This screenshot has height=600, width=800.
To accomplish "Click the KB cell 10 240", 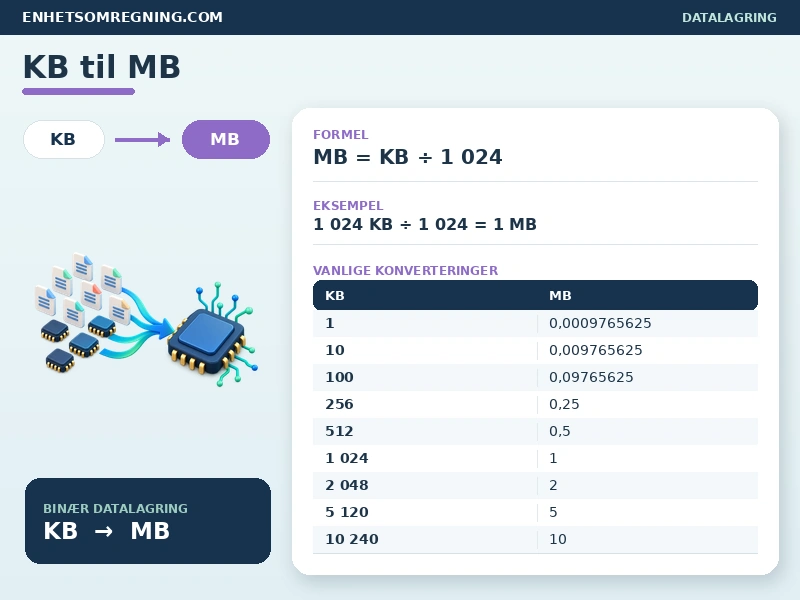I will point(352,539).
